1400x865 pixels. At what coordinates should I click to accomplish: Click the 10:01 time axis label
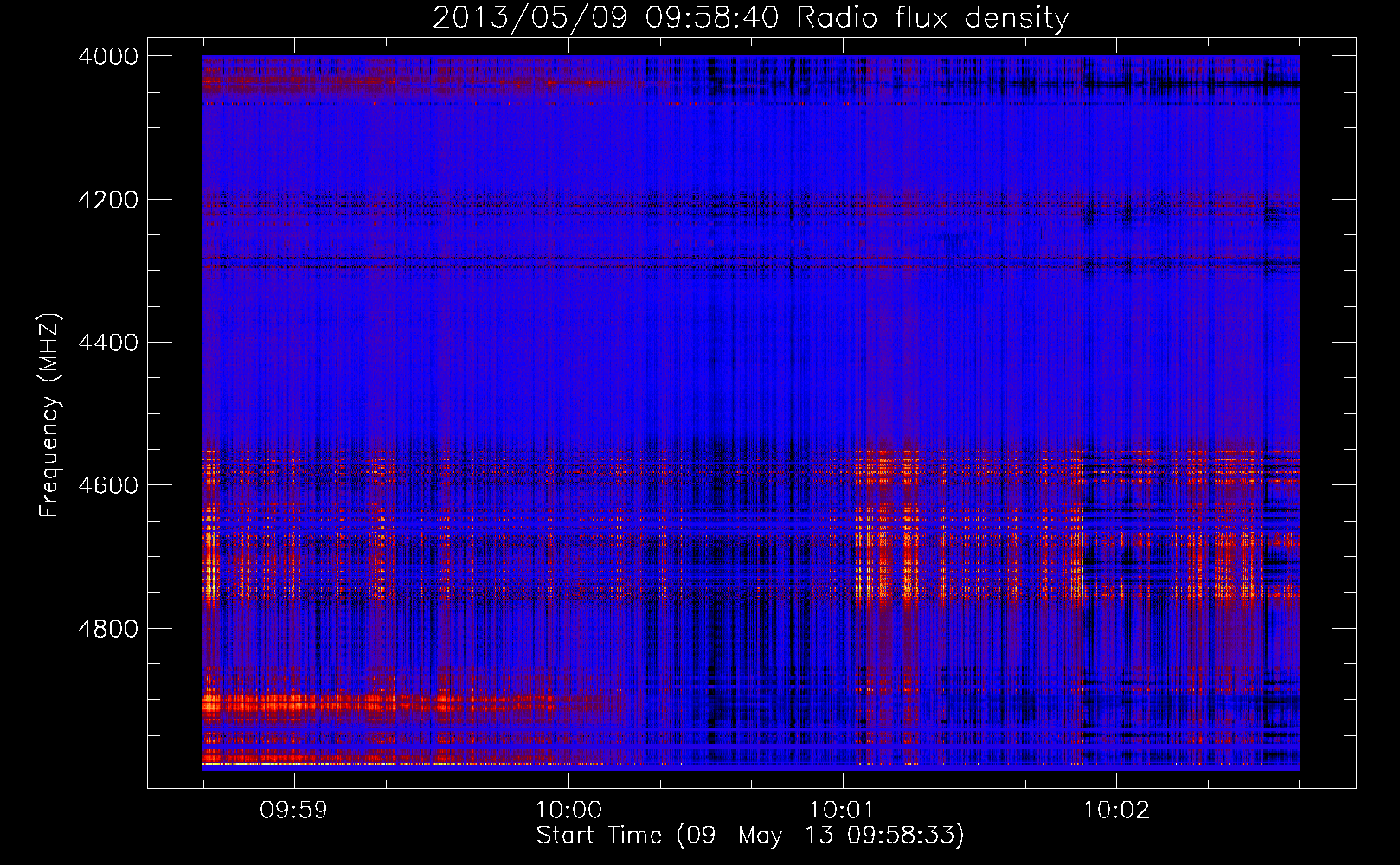[x=842, y=811]
